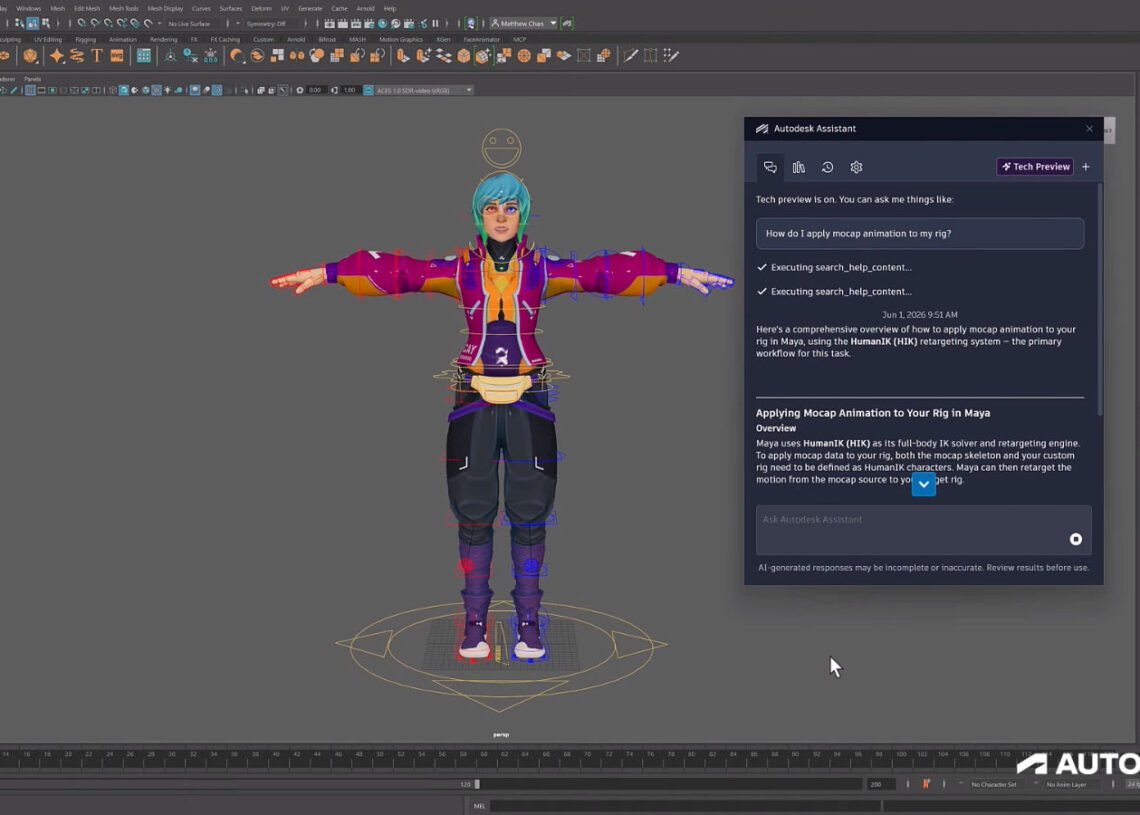Open the Mesh Display menu
Viewport: 1140px width, 815px height.
click(x=165, y=9)
